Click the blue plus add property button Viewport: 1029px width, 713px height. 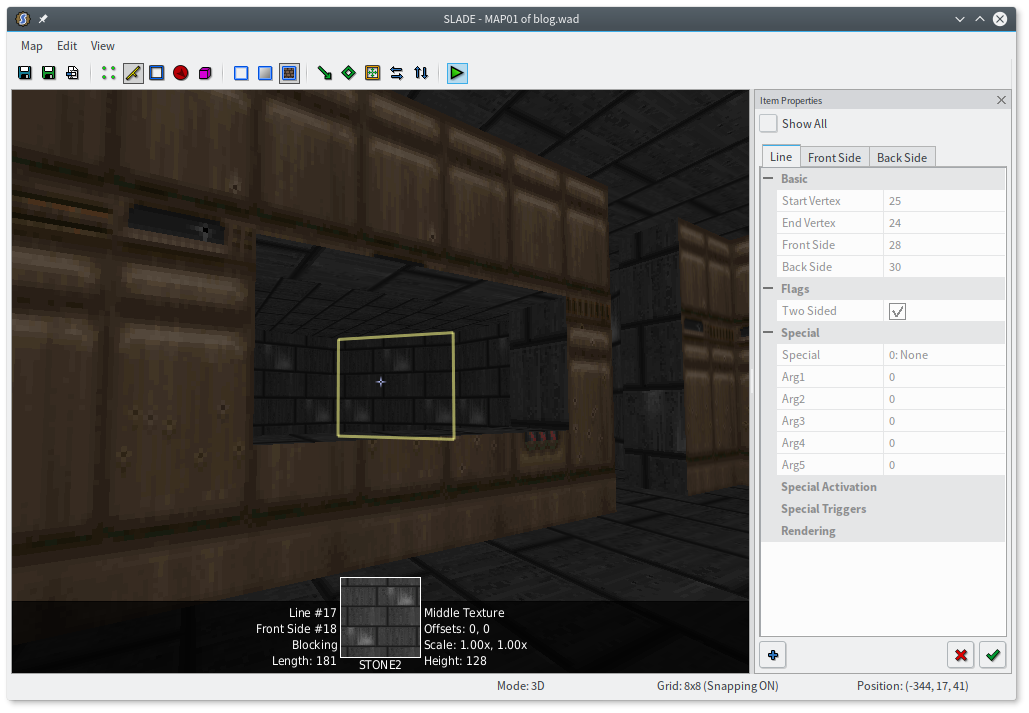tap(773, 655)
